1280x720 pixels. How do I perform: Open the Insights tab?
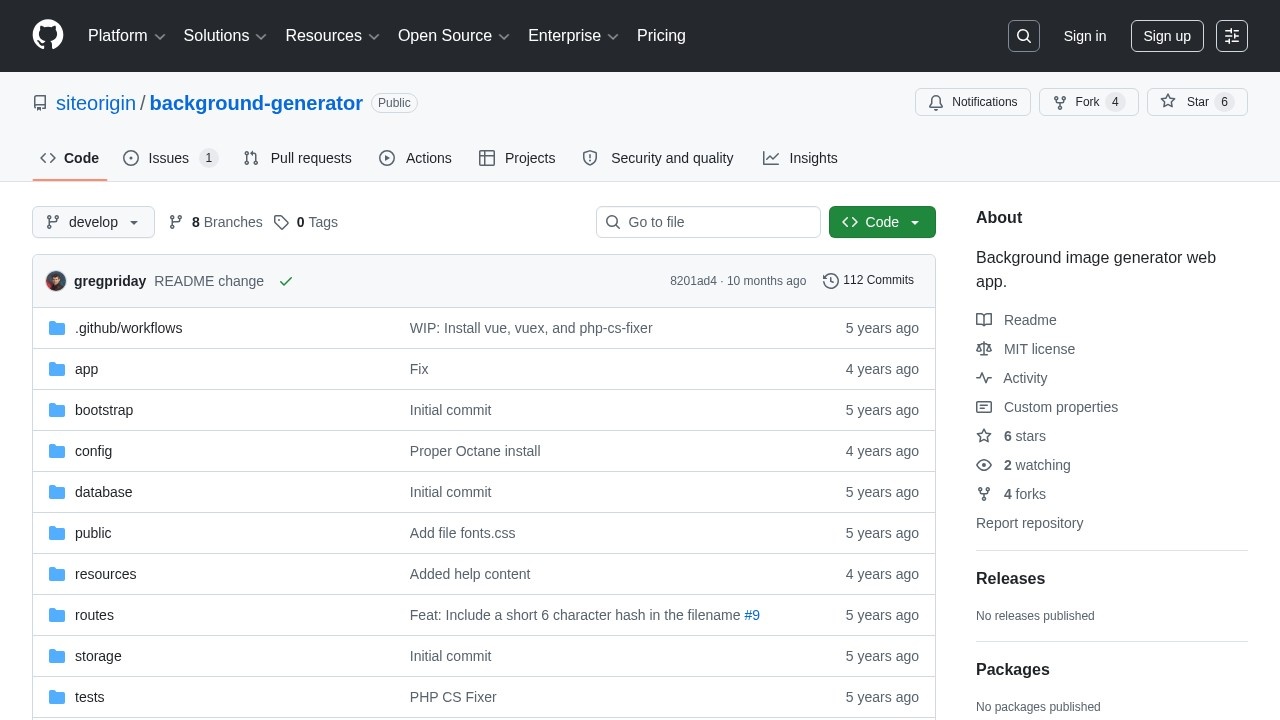(800, 158)
